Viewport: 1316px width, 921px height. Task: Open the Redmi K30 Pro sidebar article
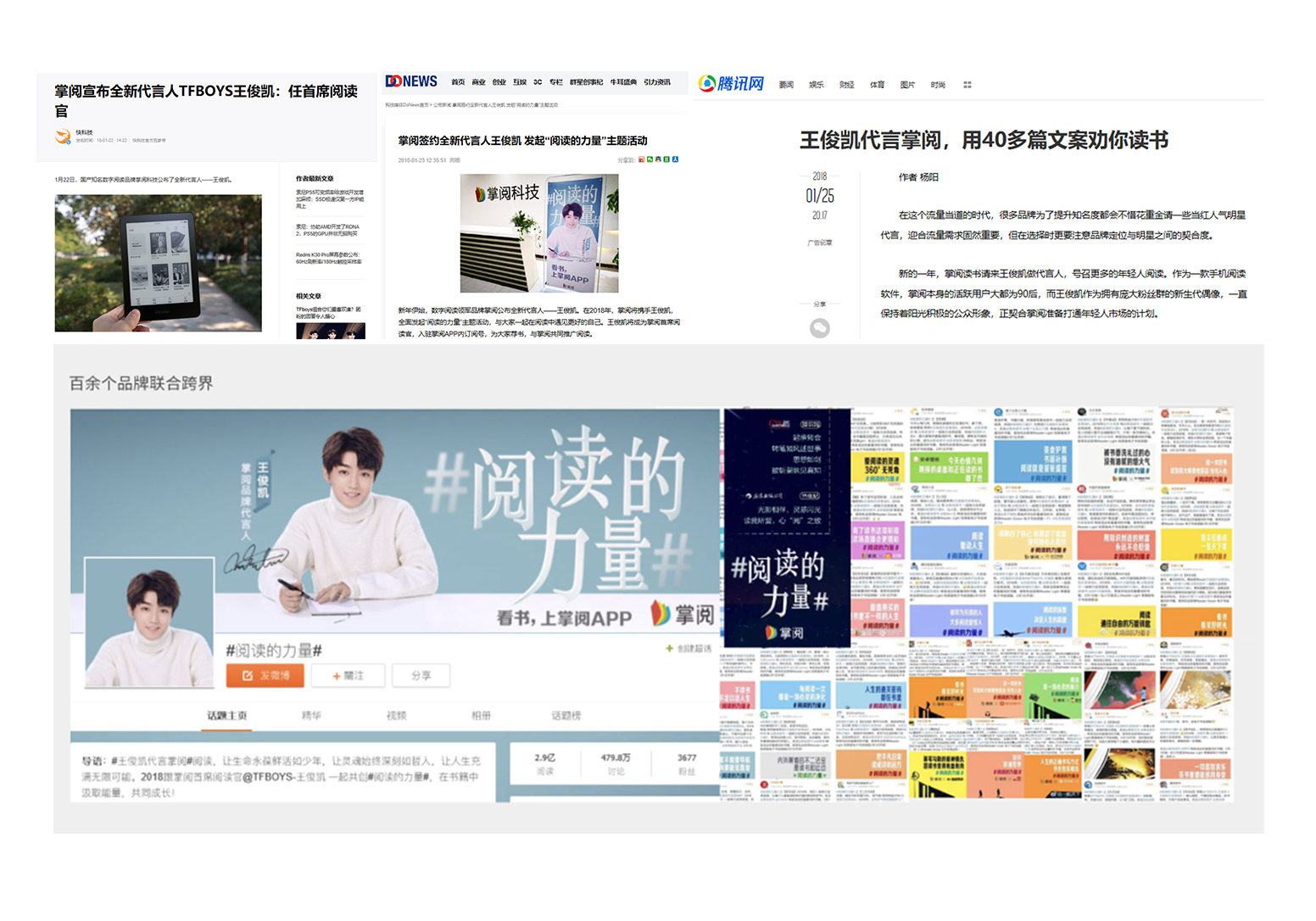pyautogui.click(x=329, y=258)
